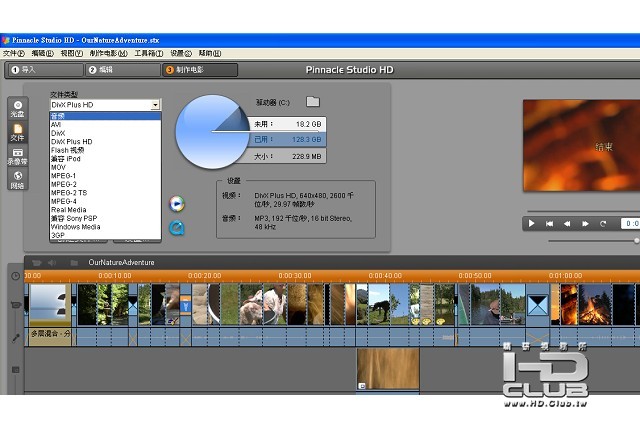Viewport: 640px width, 428px height.
Task: Choose DivX Plus HD list entry
Action: tap(105, 142)
